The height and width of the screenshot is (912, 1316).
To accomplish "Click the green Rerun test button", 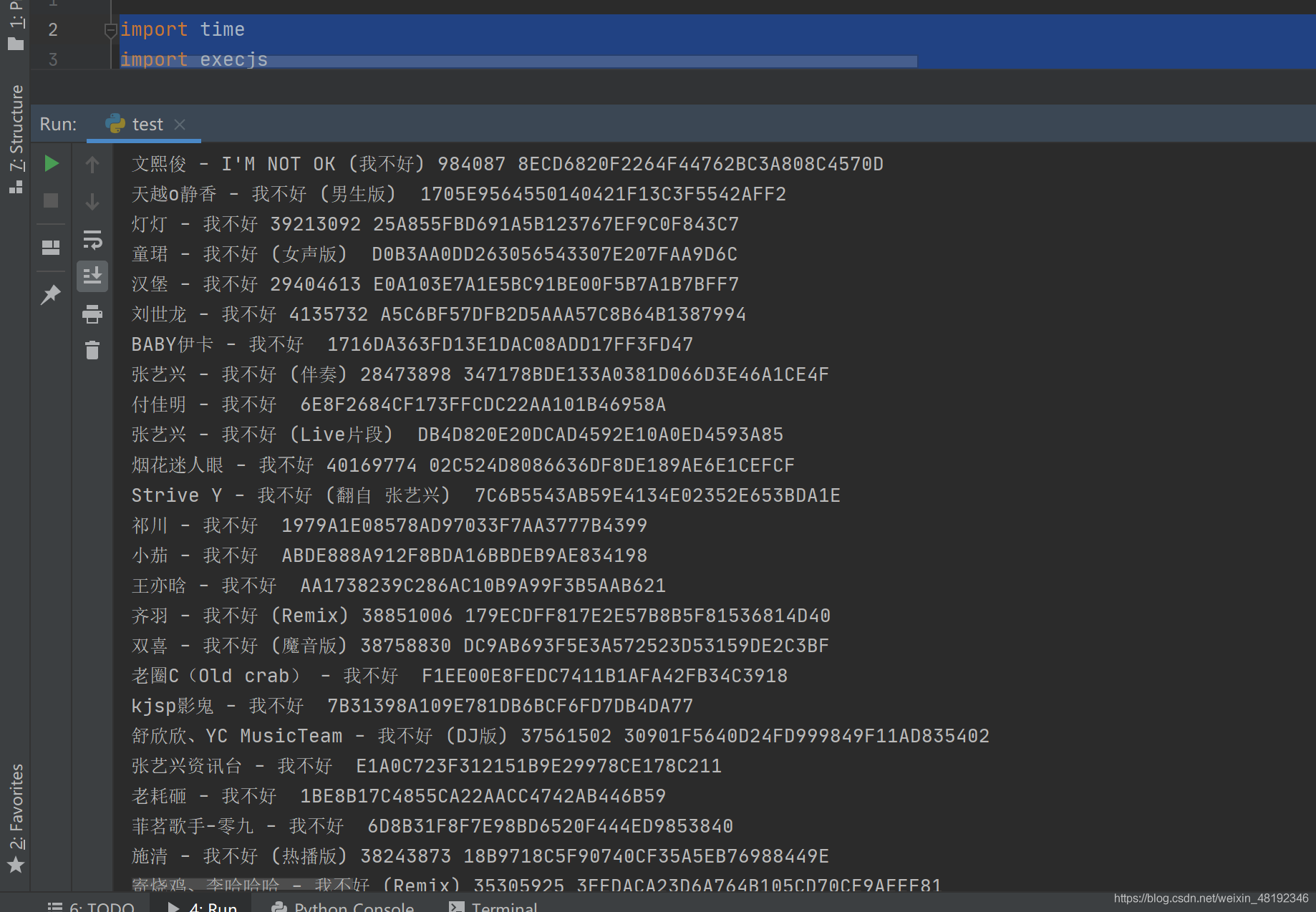I will coord(51,164).
